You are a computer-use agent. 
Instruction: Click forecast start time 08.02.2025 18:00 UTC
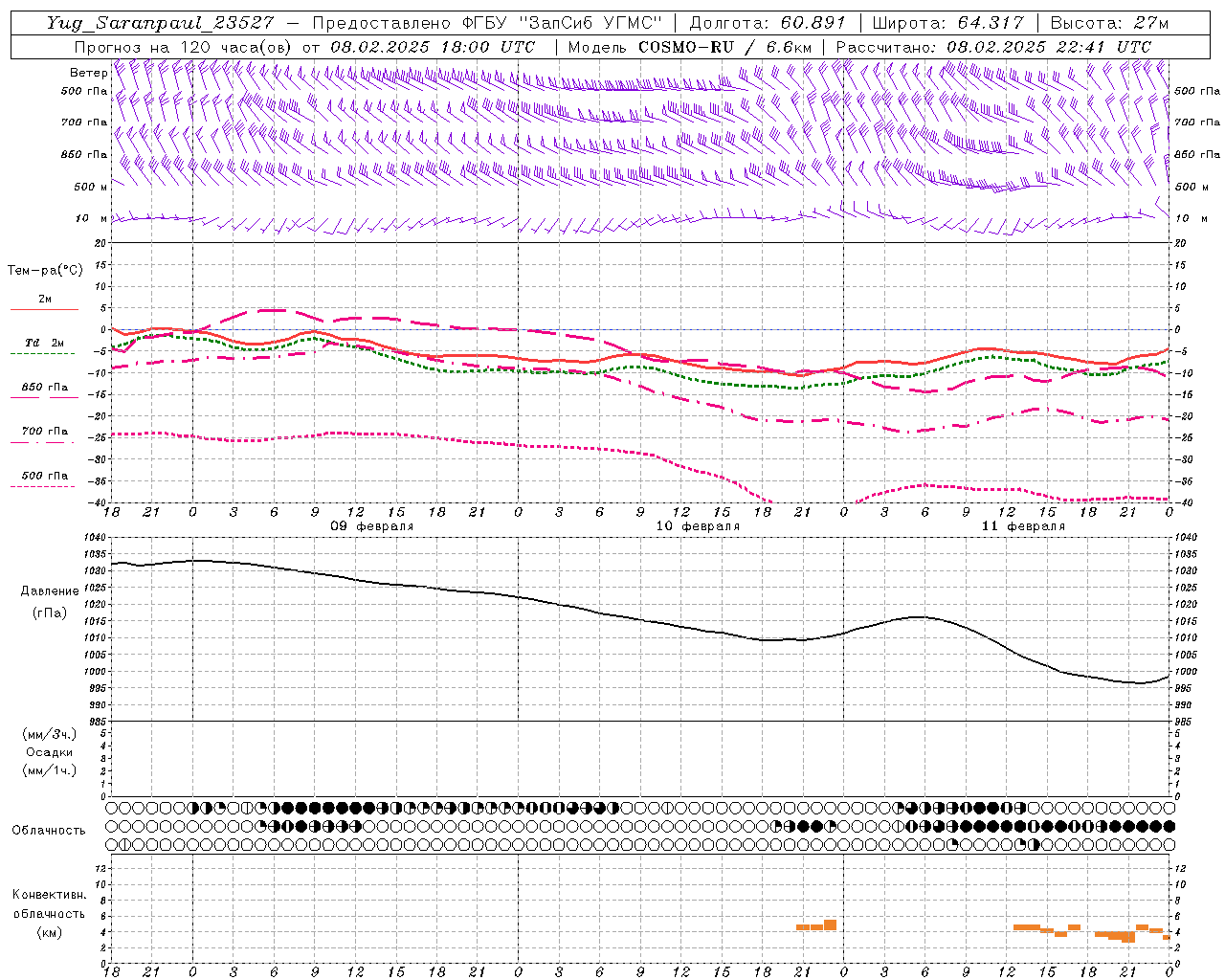tap(433, 47)
